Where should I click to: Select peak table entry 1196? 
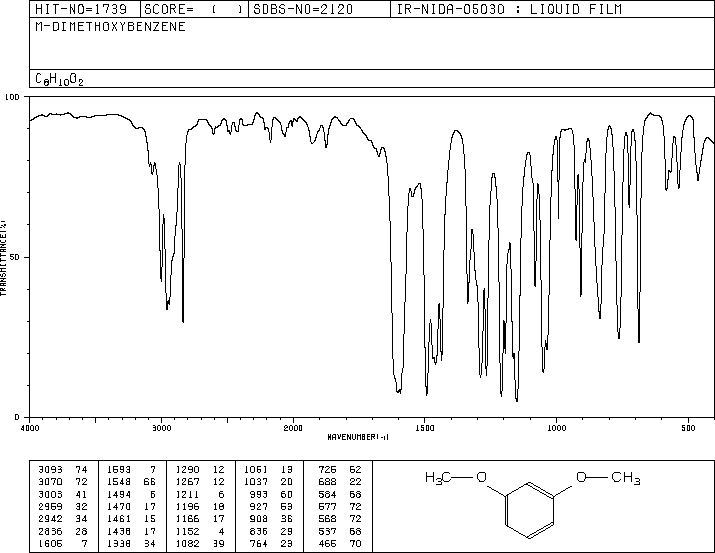[x=187, y=506]
